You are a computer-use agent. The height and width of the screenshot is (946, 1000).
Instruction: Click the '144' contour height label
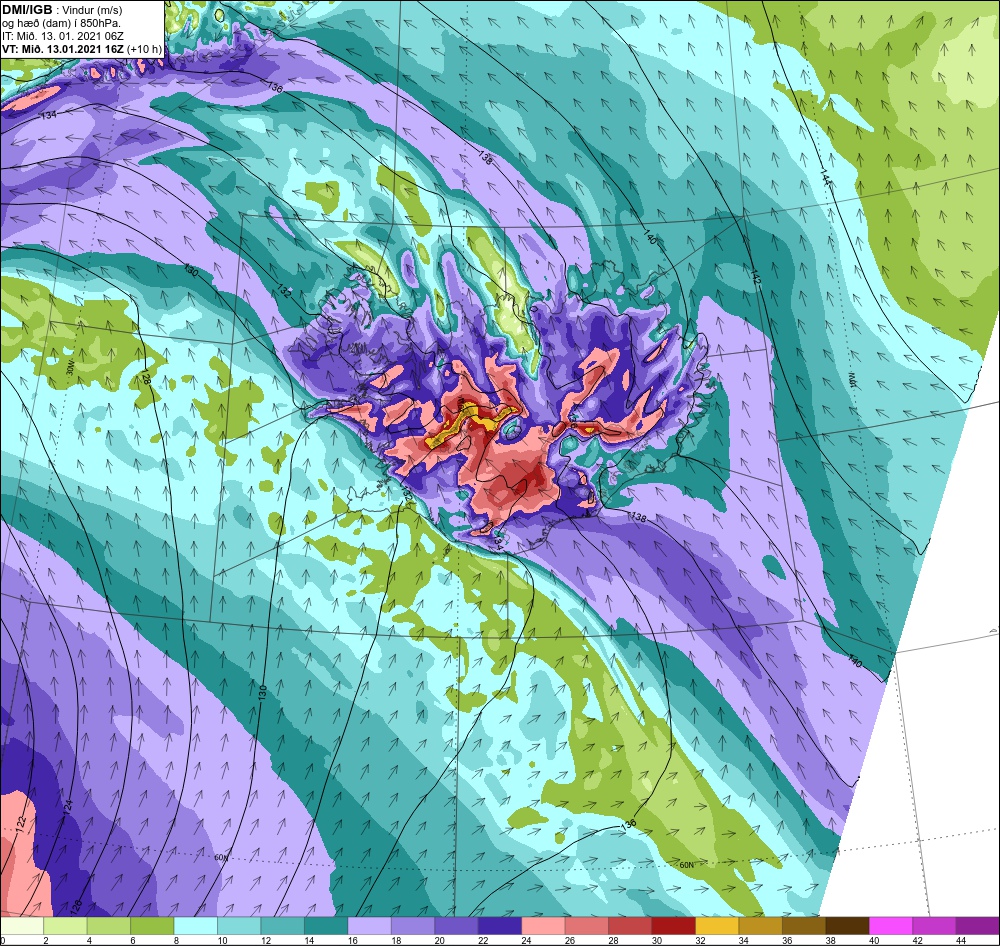(x=825, y=178)
